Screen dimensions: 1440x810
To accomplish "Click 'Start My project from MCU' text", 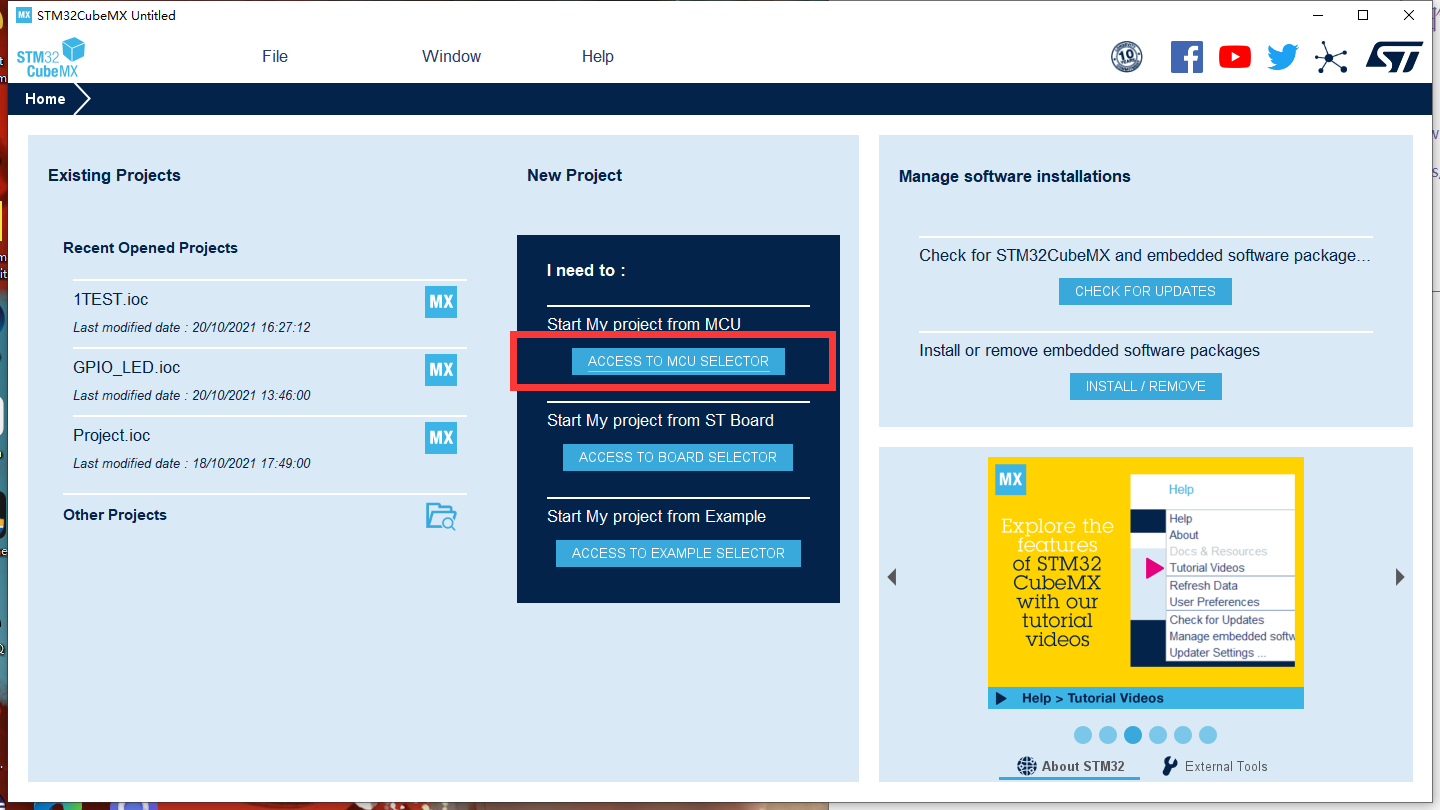I will [x=644, y=324].
